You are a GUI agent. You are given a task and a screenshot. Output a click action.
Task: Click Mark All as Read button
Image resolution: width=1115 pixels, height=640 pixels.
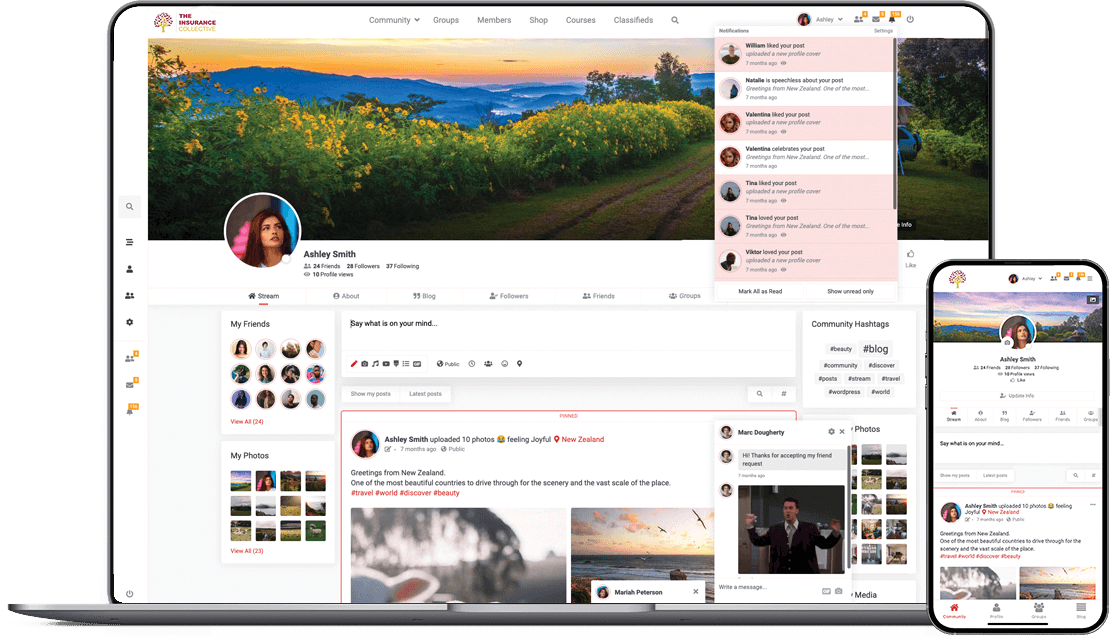(760, 291)
